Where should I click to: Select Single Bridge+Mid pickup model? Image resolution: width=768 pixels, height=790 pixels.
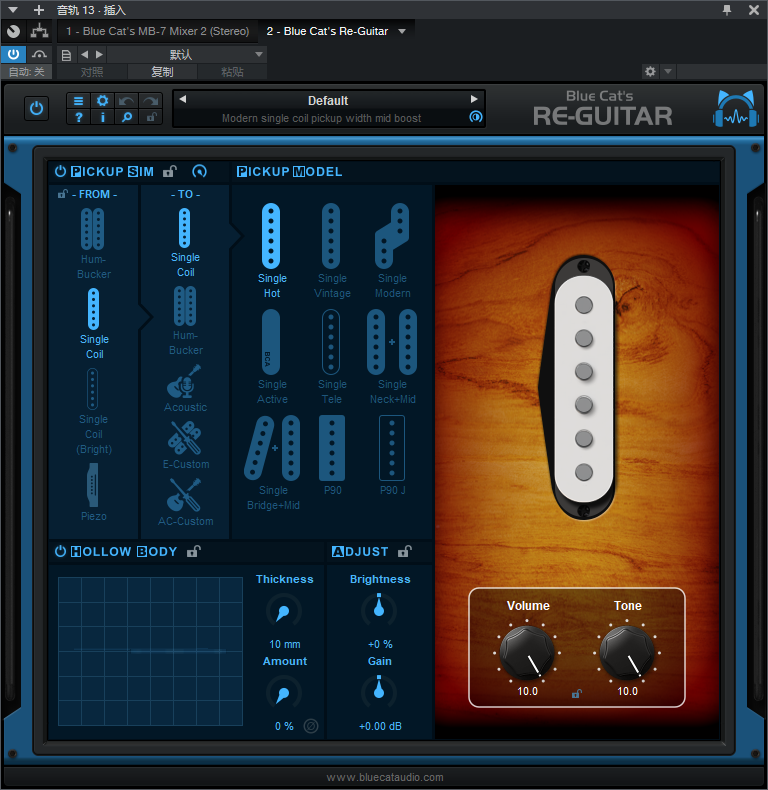coord(273,463)
